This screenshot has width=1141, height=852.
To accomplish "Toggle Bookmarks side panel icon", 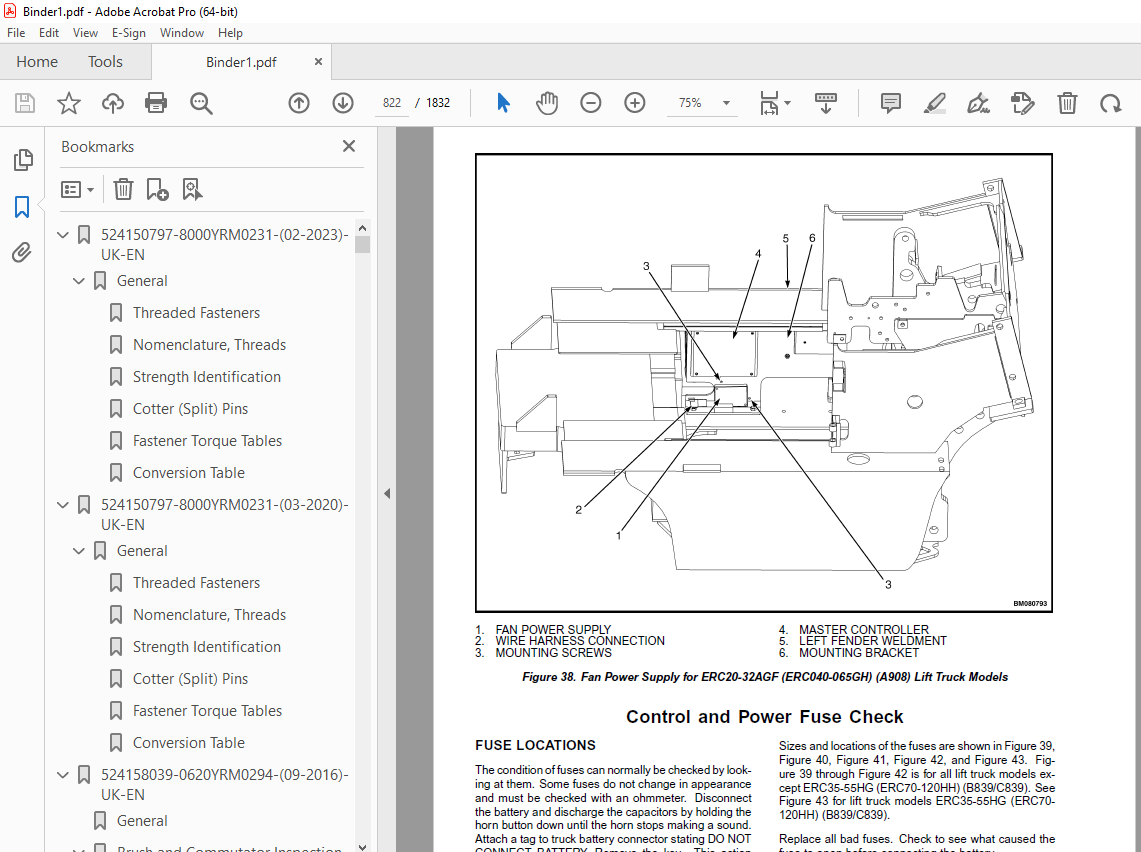I will [22, 207].
